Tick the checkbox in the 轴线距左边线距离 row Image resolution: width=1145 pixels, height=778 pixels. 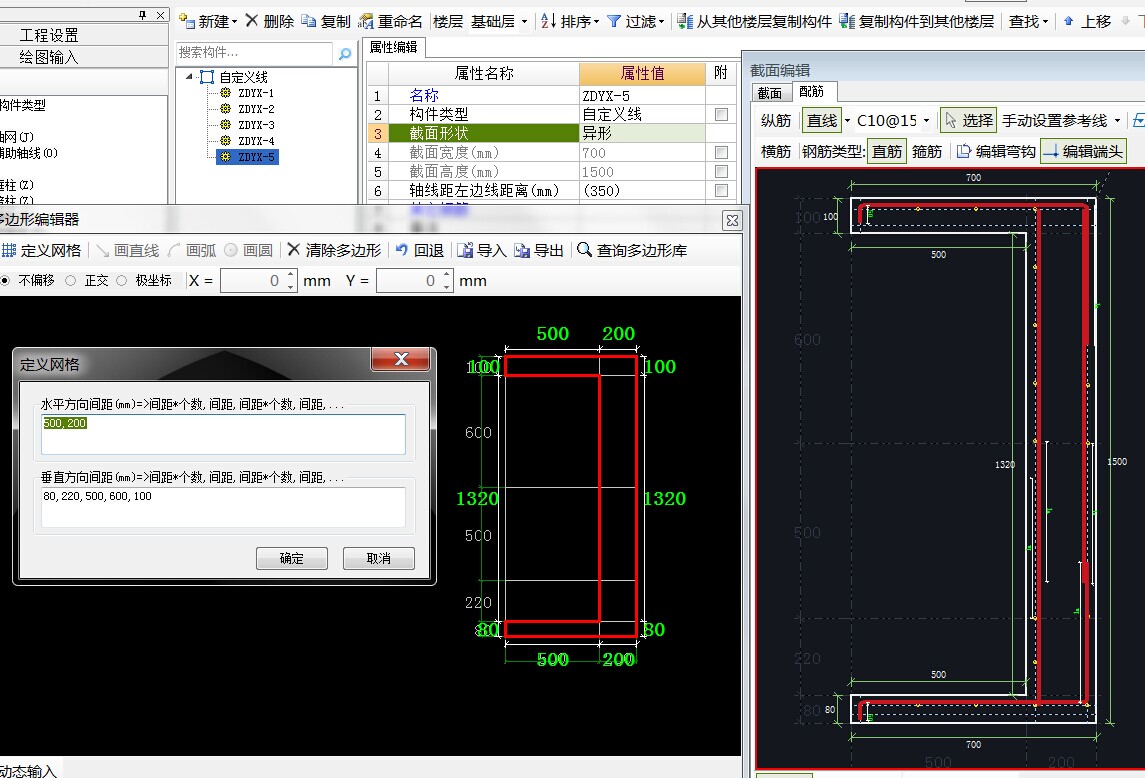[721, 191]
